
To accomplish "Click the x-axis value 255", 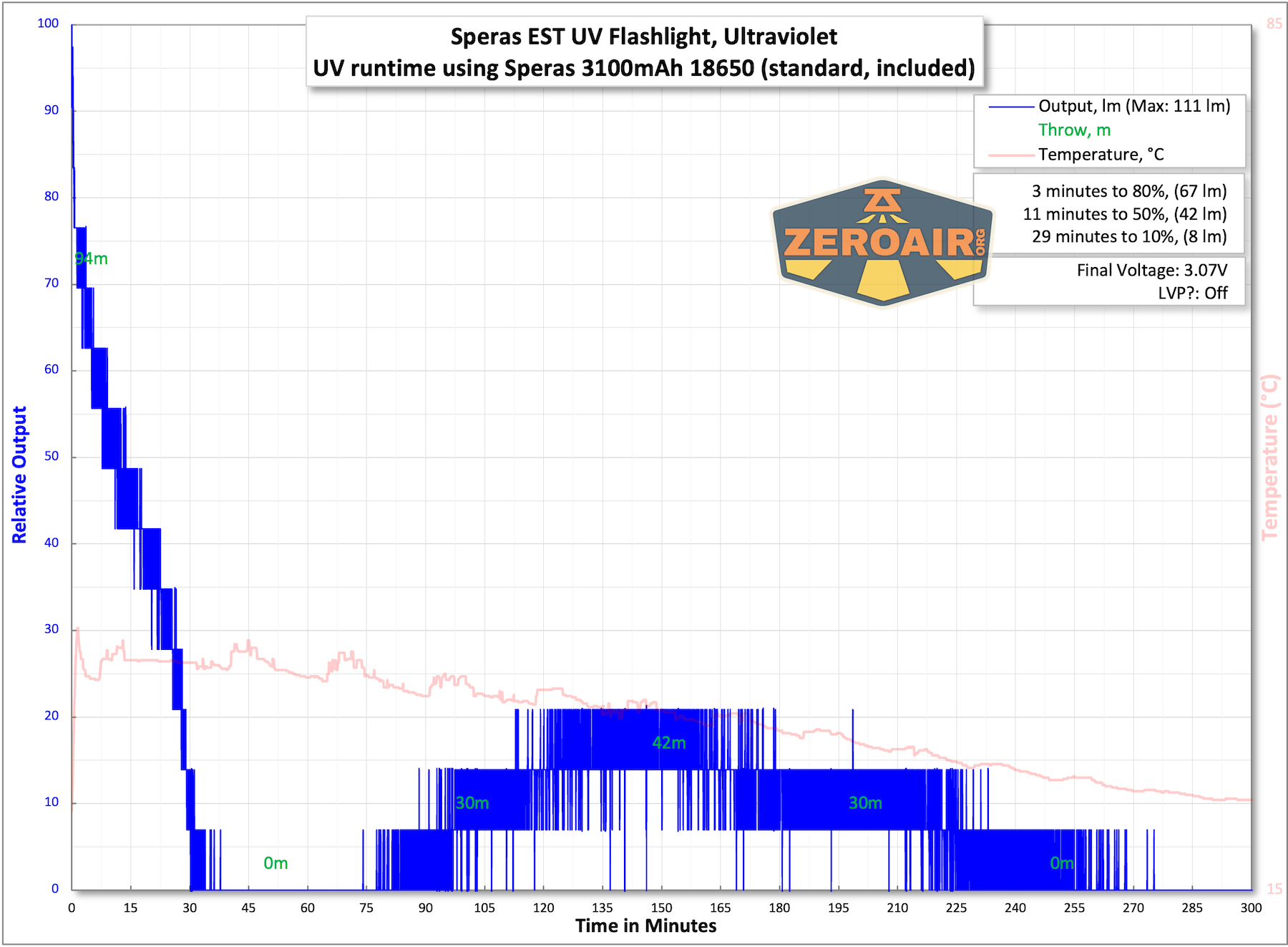I will tap(1075, 908).
